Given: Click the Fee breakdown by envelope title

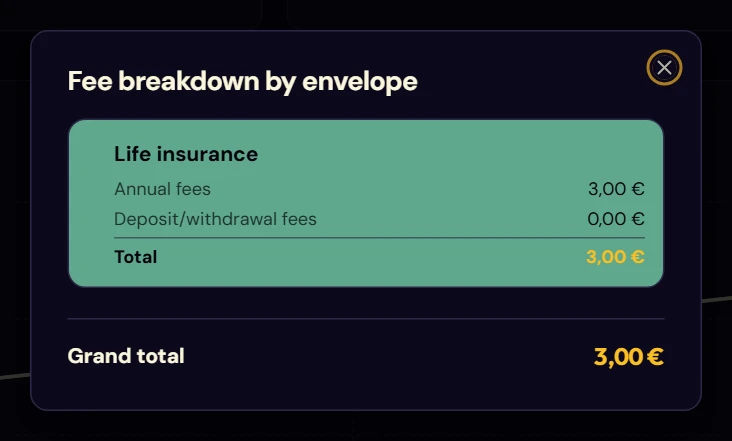Looking at the screenshot, I should (x=242, y=82).
